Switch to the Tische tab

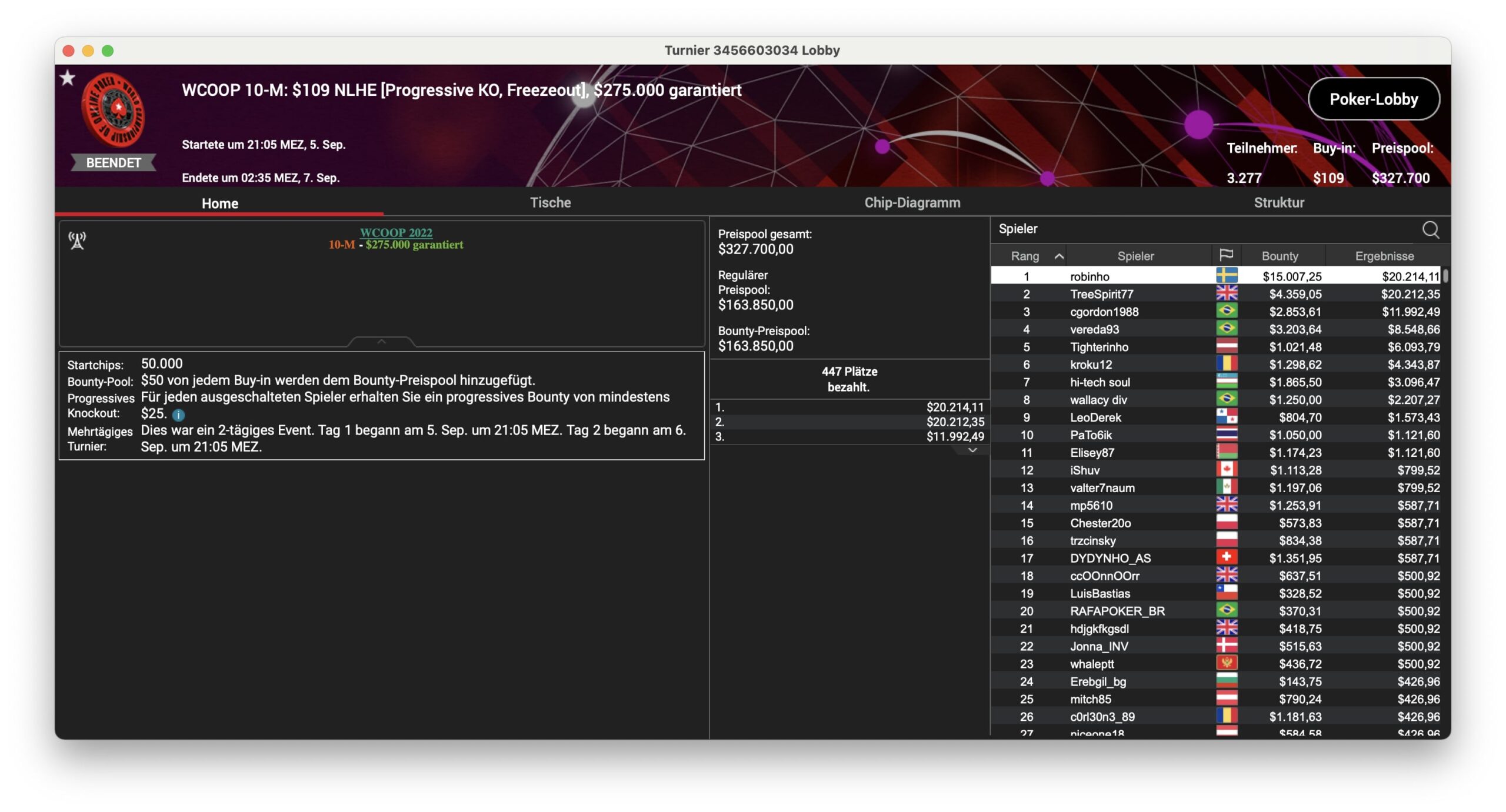click(x=550, y=203)
